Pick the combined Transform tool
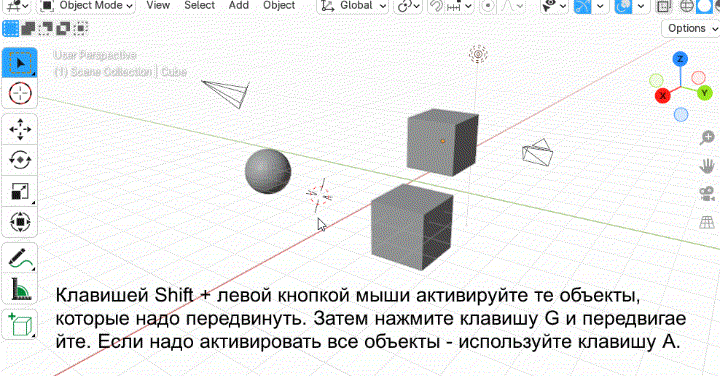This screenshot has width=720, height=376. pyautogui.click(x=20, y=222)
